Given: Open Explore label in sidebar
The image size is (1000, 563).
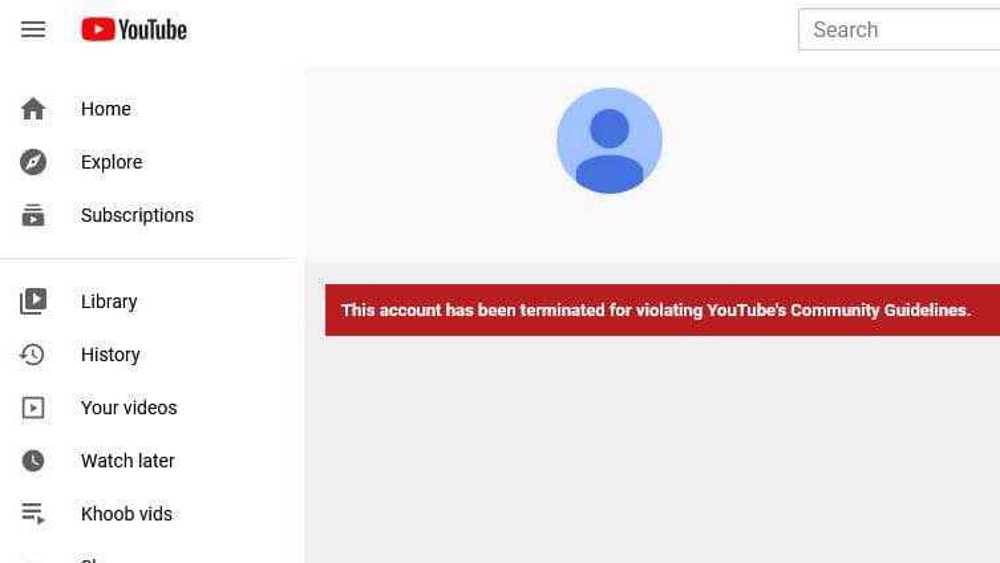Looking at the screenshot, I should click(112, 162).
